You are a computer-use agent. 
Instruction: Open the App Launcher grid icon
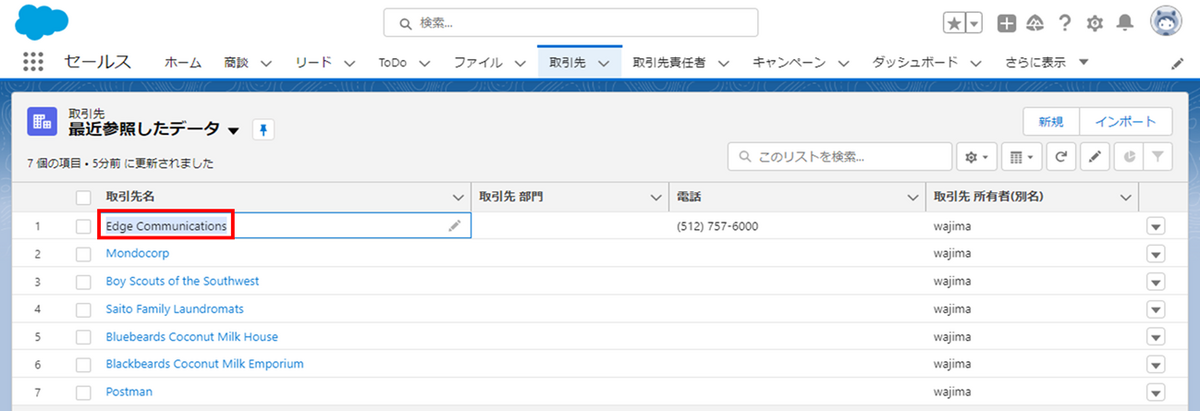point(33,62)
